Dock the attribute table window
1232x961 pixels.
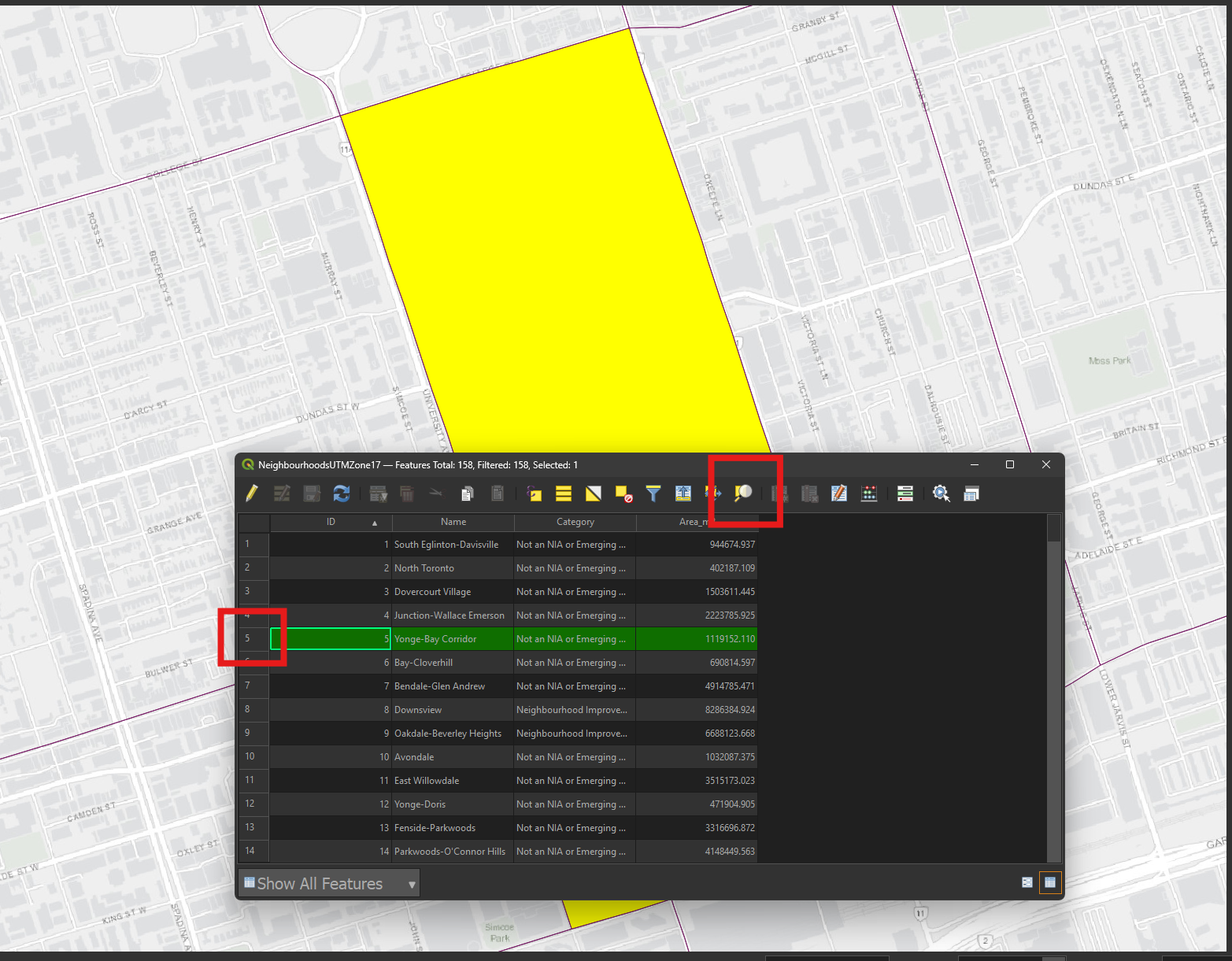pos(971,493)
